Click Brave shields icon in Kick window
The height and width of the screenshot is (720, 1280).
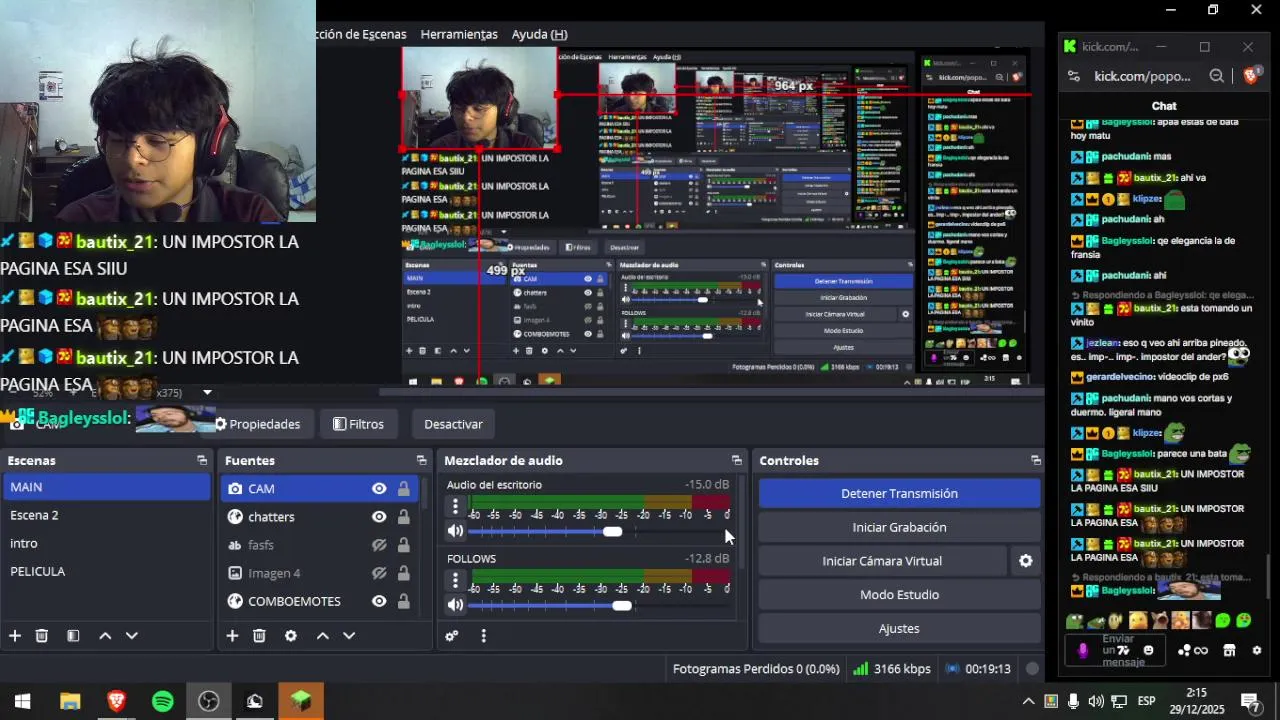[1250, 76]
